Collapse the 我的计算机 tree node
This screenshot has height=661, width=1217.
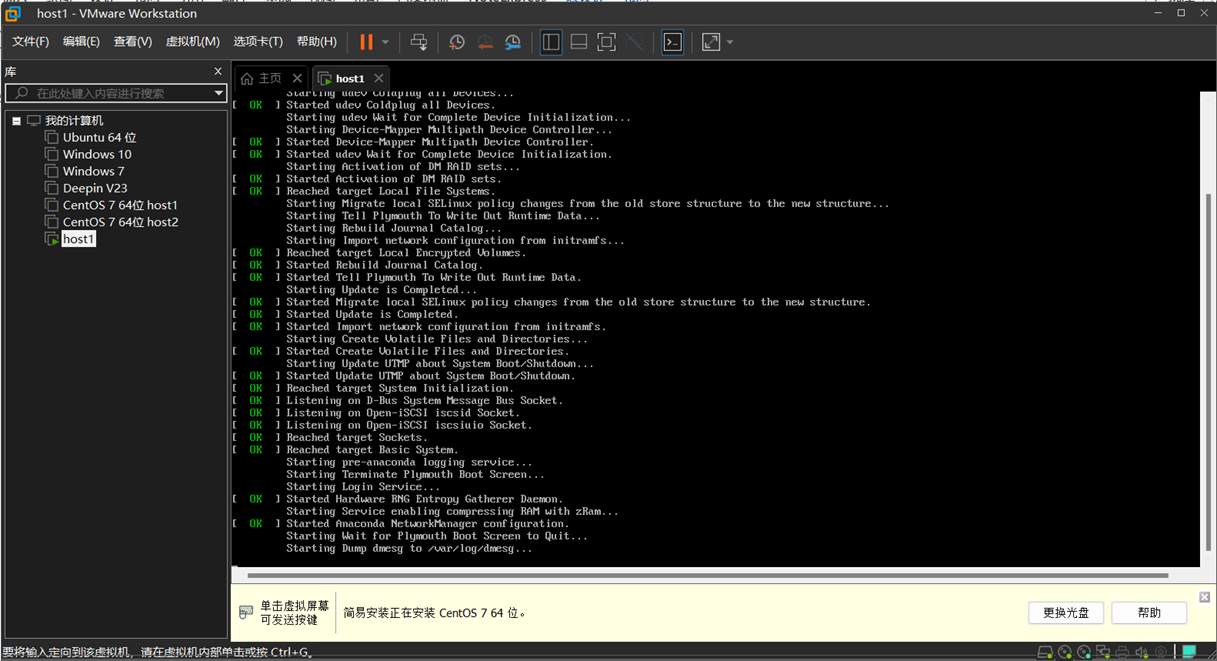pyautogui.click(x=17, y=121)
